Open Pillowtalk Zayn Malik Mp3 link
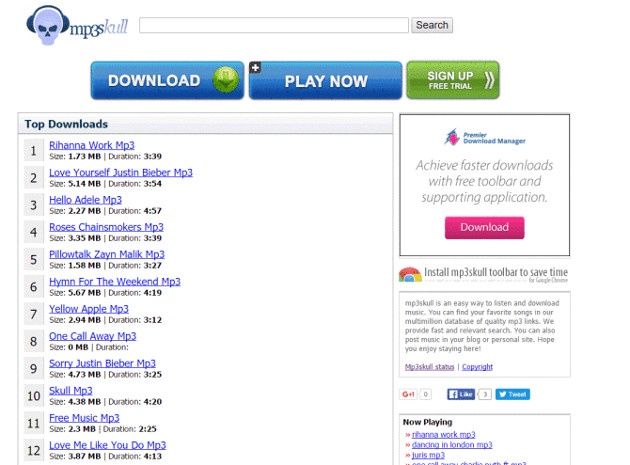630x465 pixels. click(106, 254)
